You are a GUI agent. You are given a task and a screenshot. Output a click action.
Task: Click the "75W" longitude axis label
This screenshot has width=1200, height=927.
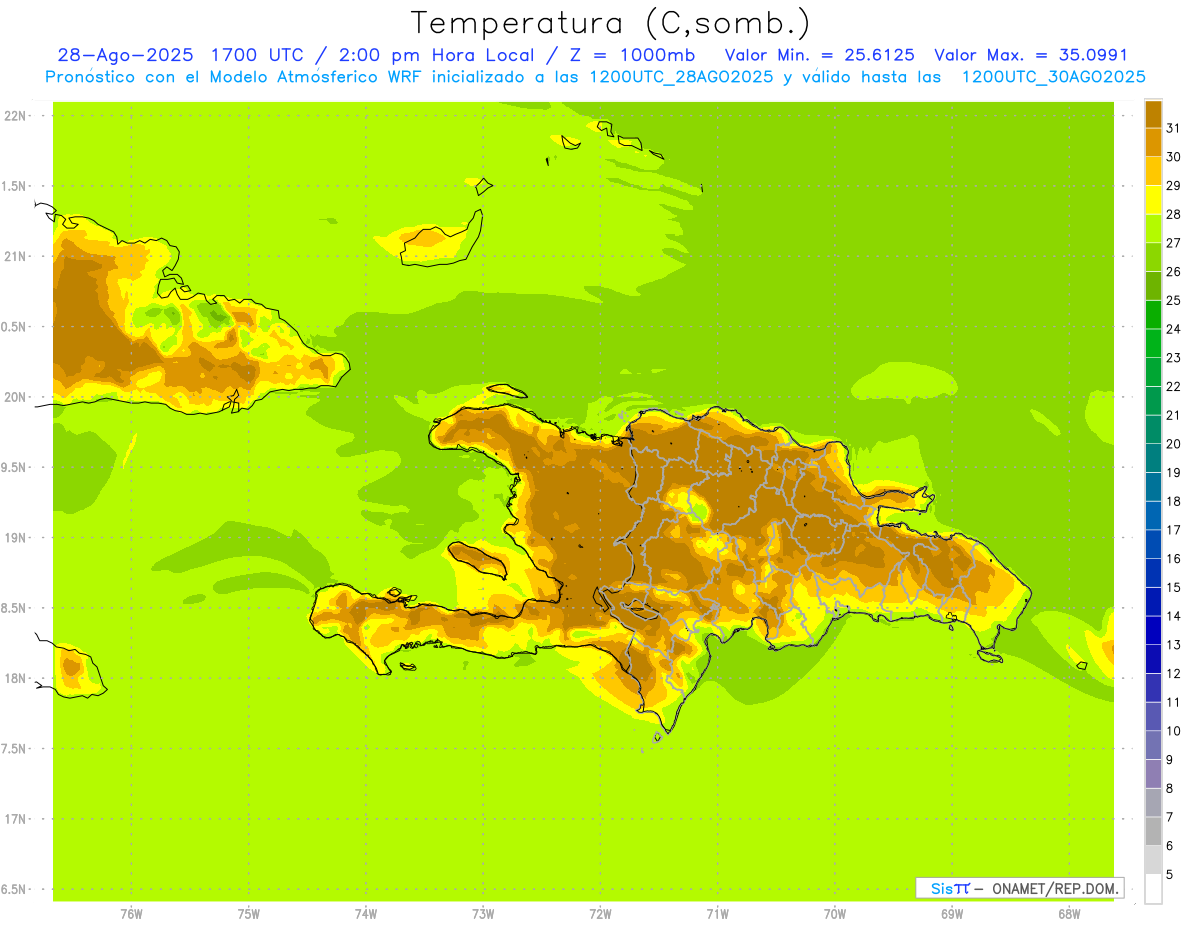point(249,914)
